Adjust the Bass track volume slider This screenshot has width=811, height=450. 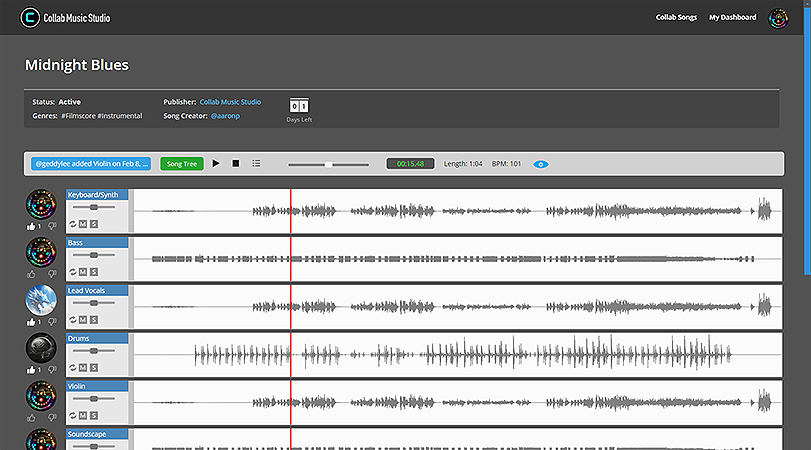pyautogui.click(x=94, y=255)
